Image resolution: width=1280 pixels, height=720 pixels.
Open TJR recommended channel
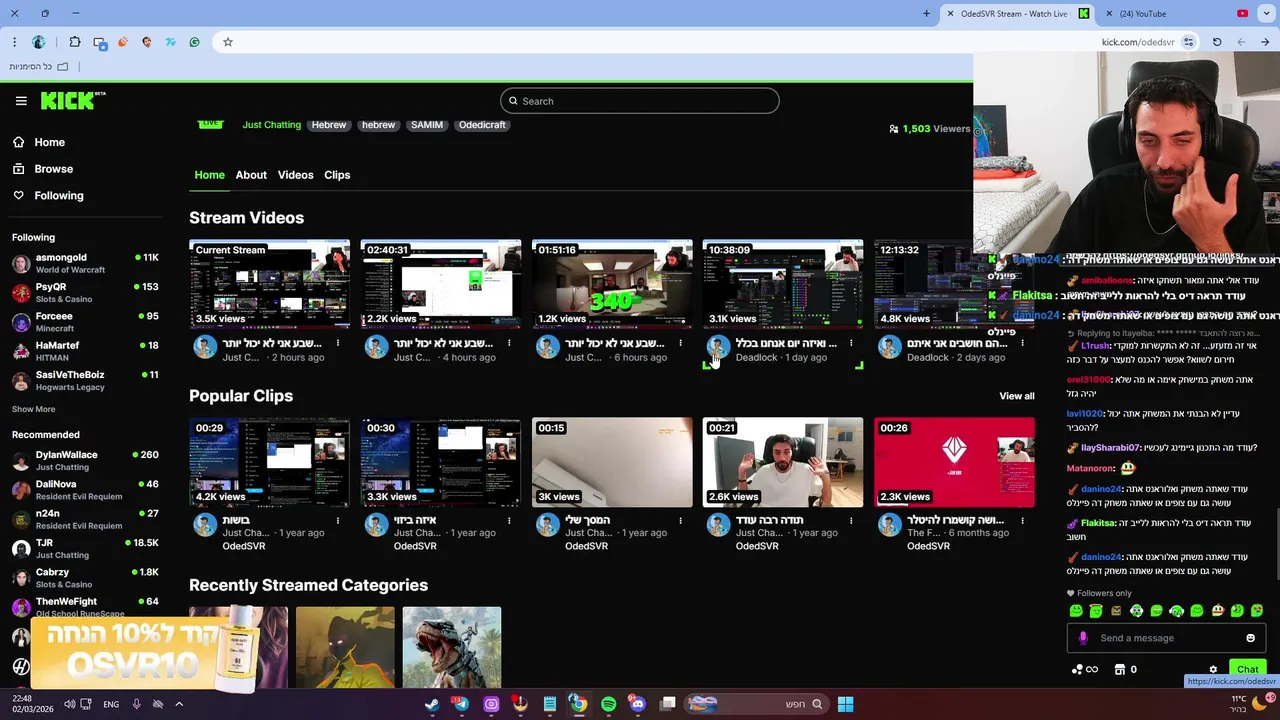(85, 549)
